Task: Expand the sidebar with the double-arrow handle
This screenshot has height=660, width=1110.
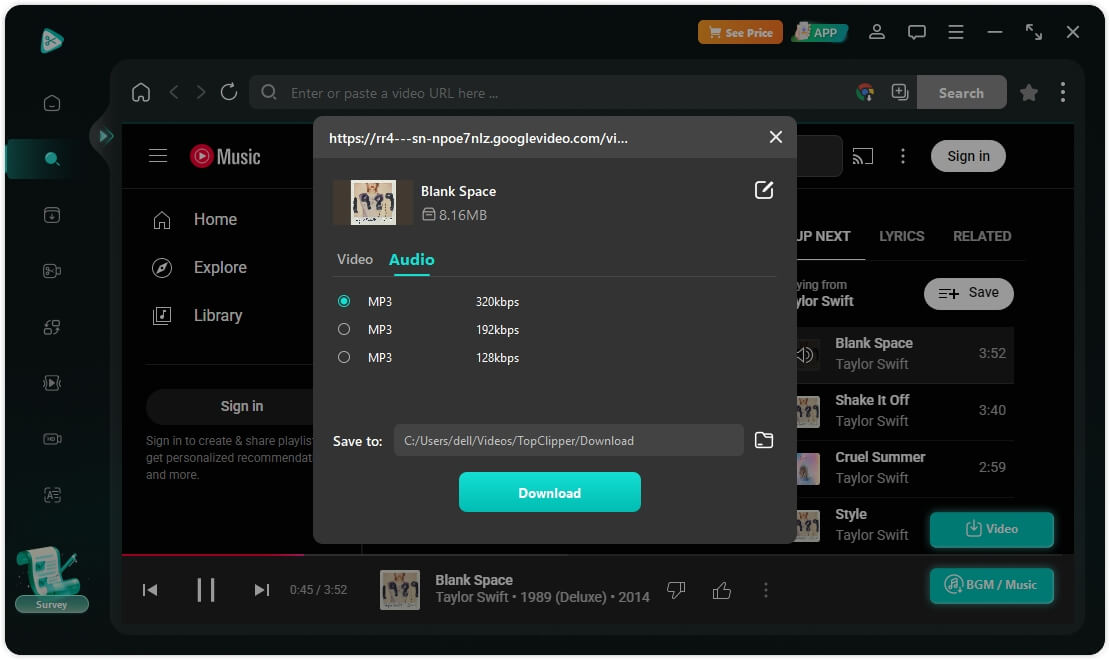Action: point(105,136)
